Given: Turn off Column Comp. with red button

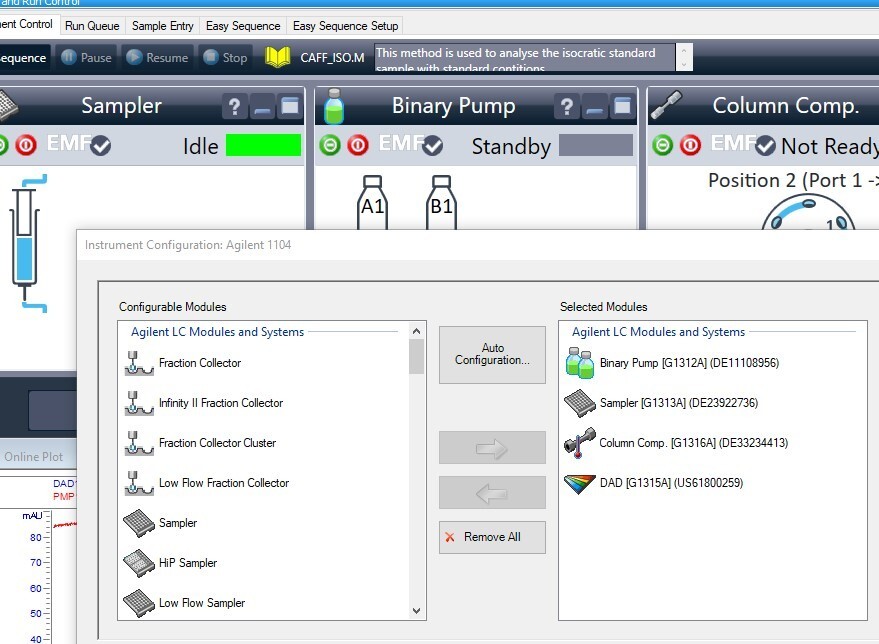Looking at the screenshot, I should [691, 146].
